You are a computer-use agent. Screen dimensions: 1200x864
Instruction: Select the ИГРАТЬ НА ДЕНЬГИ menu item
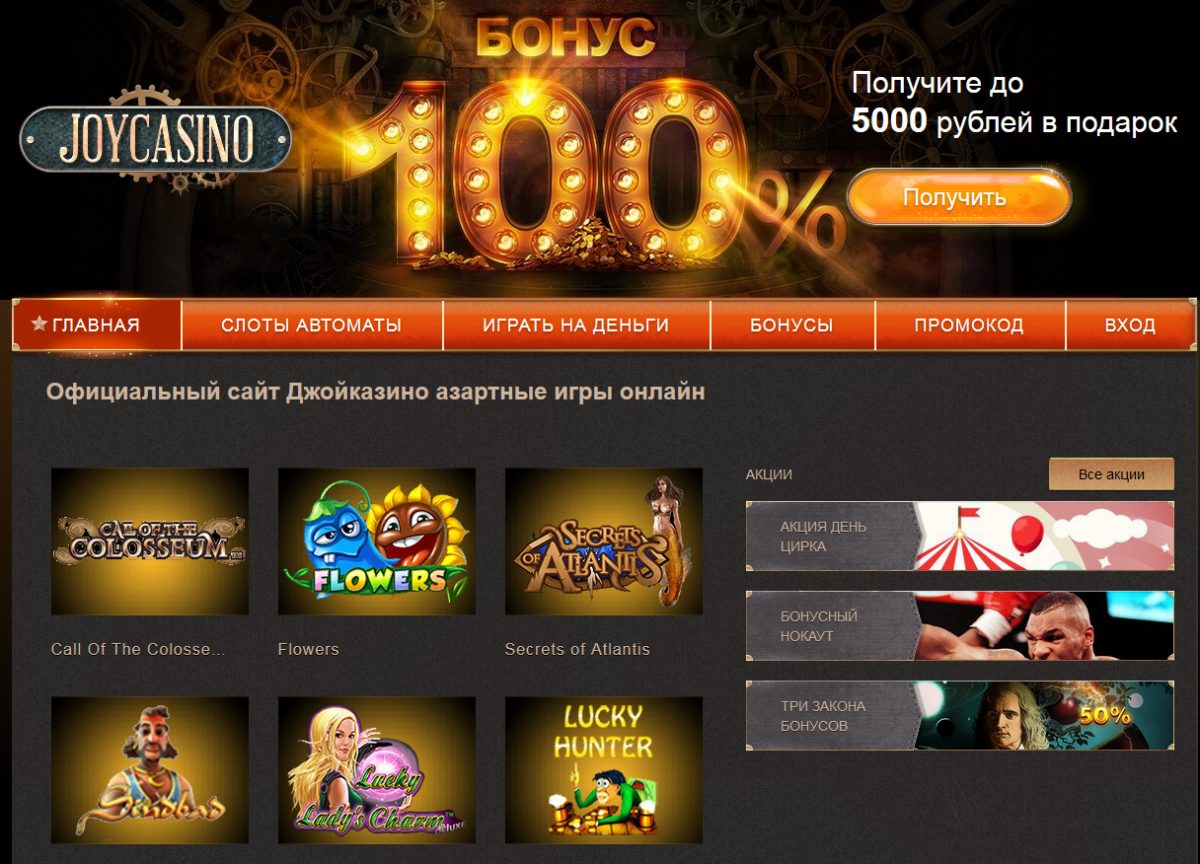pos(576,325)
